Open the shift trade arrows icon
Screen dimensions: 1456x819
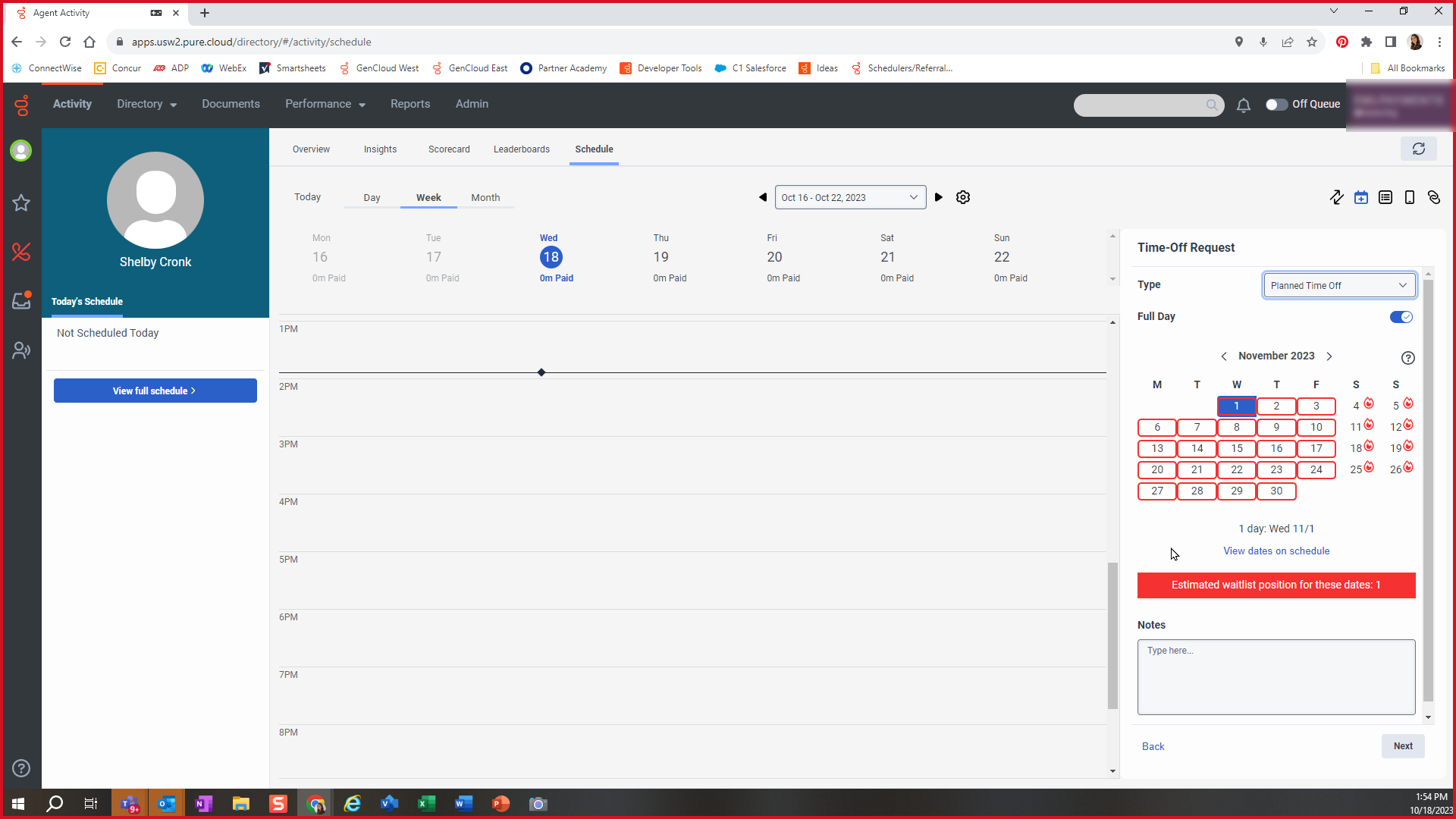click(x=1336, y=197)
